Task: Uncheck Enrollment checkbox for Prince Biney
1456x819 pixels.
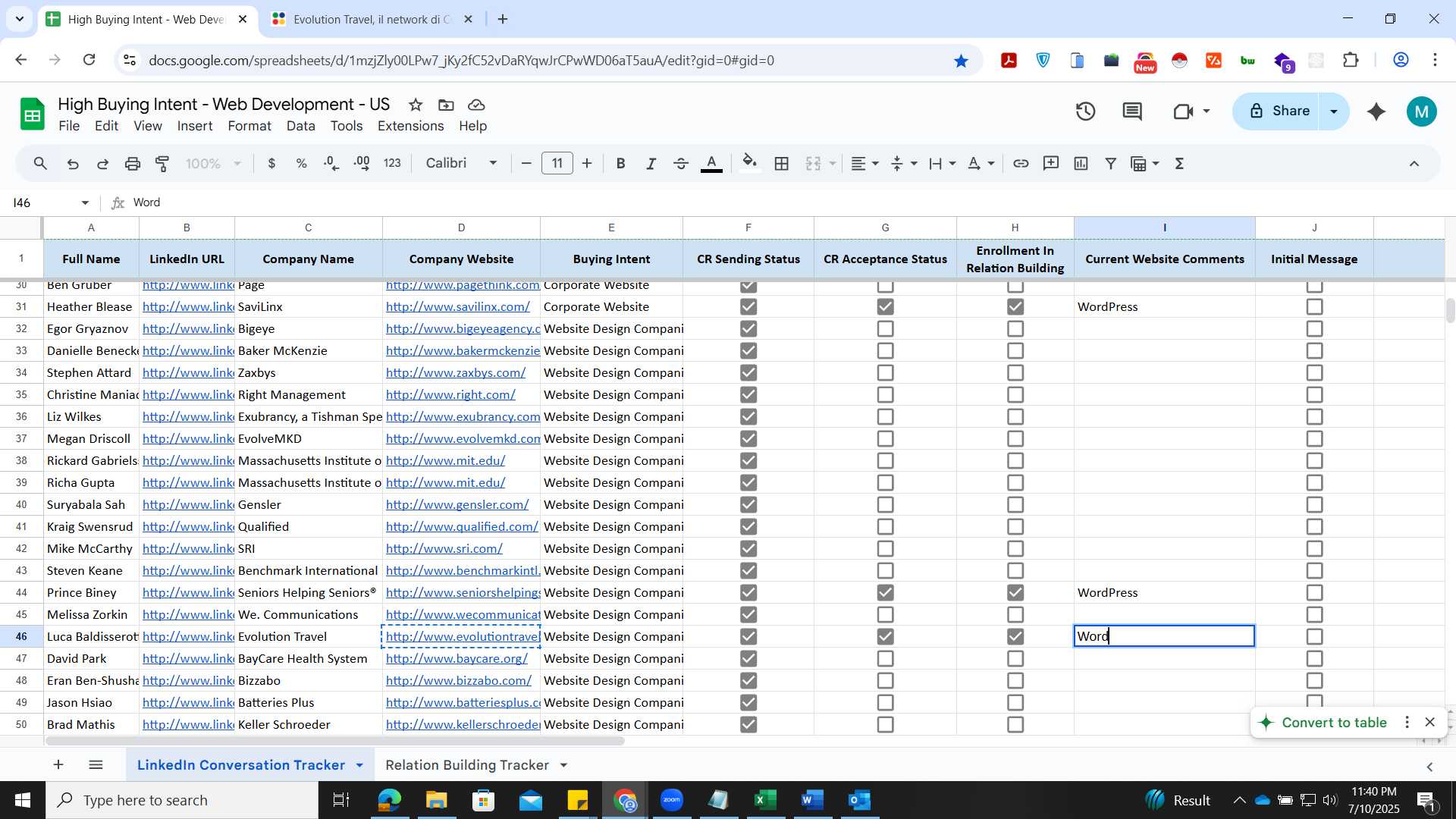Action: coord(1015,593)
